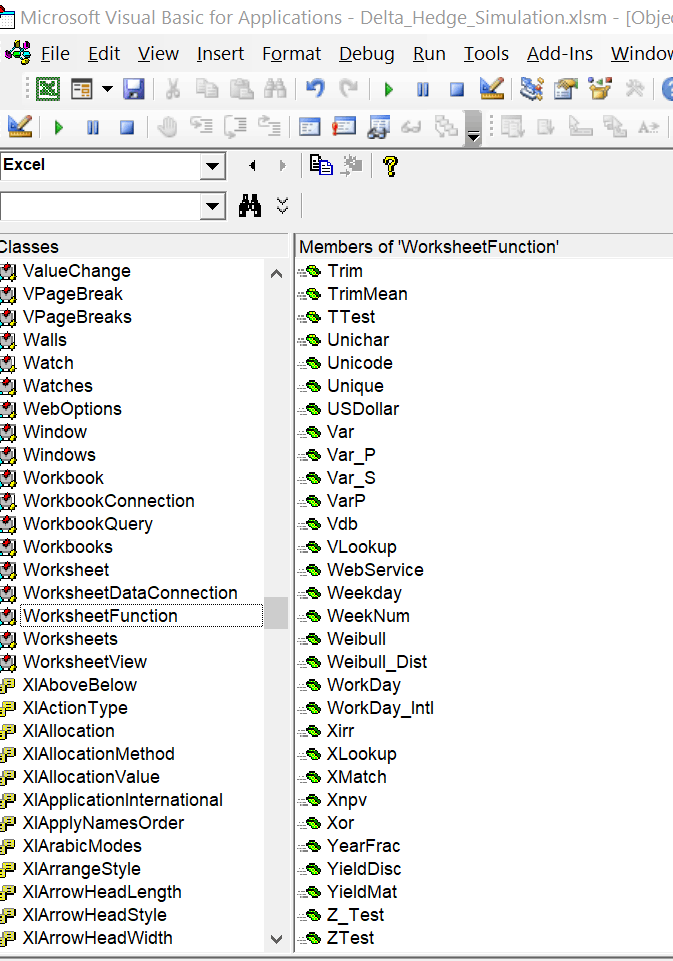673x961 pixels.
Task: Click the Find binoculars icon in Standard toolbar
Action: (x=275, y=89)
